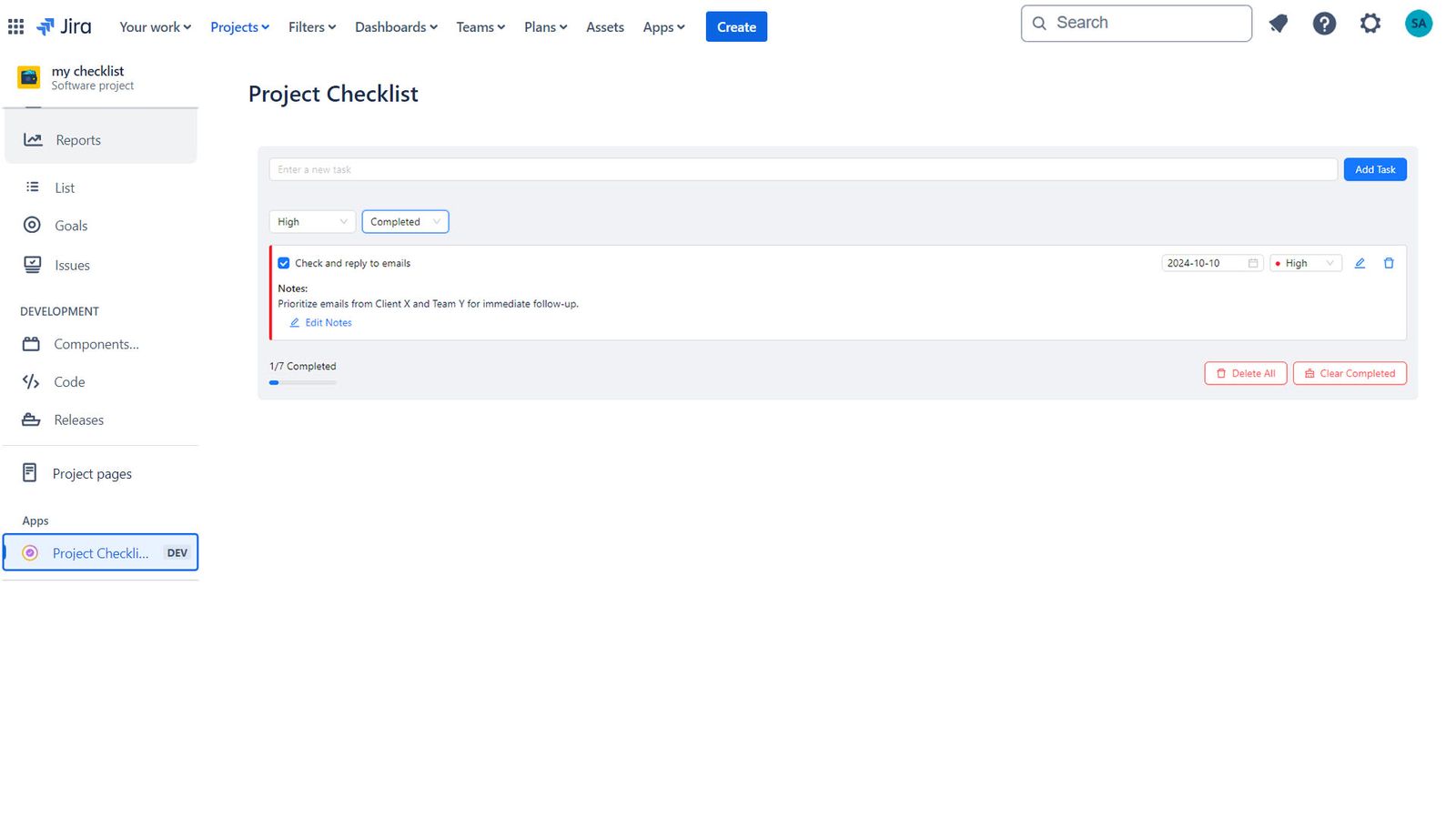
Task: Open the calendar icon in date field
Action: tap(1253, 263)
